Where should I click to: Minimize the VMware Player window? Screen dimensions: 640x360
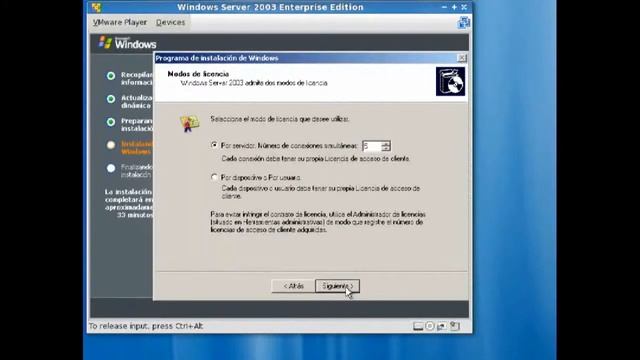pyautogui.click(x=444, y=7)
